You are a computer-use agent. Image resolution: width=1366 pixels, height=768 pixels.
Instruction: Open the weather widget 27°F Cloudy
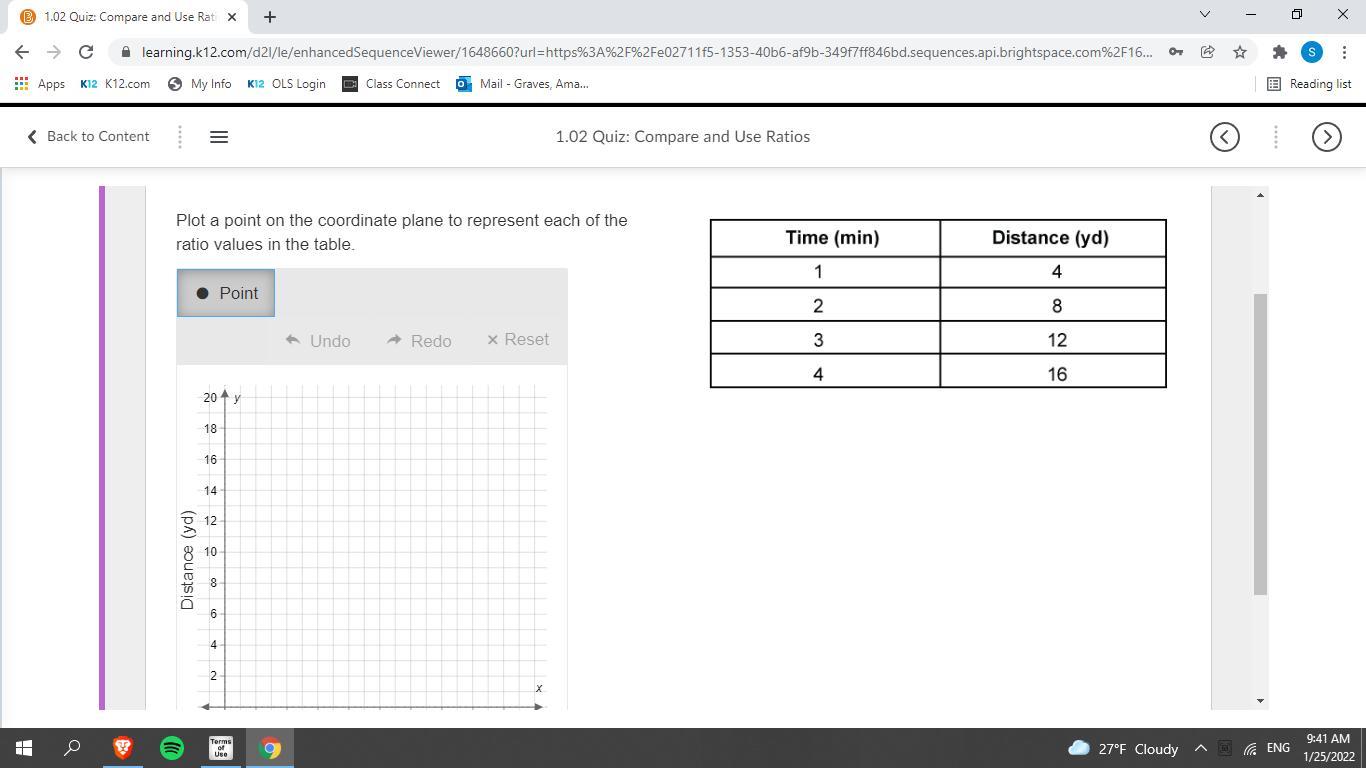[x=1123, y=748]
